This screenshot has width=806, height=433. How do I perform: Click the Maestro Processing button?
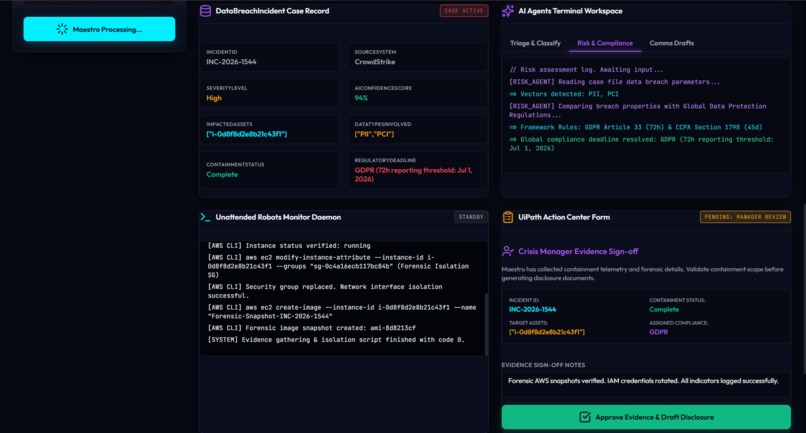(x=99, y=29)
